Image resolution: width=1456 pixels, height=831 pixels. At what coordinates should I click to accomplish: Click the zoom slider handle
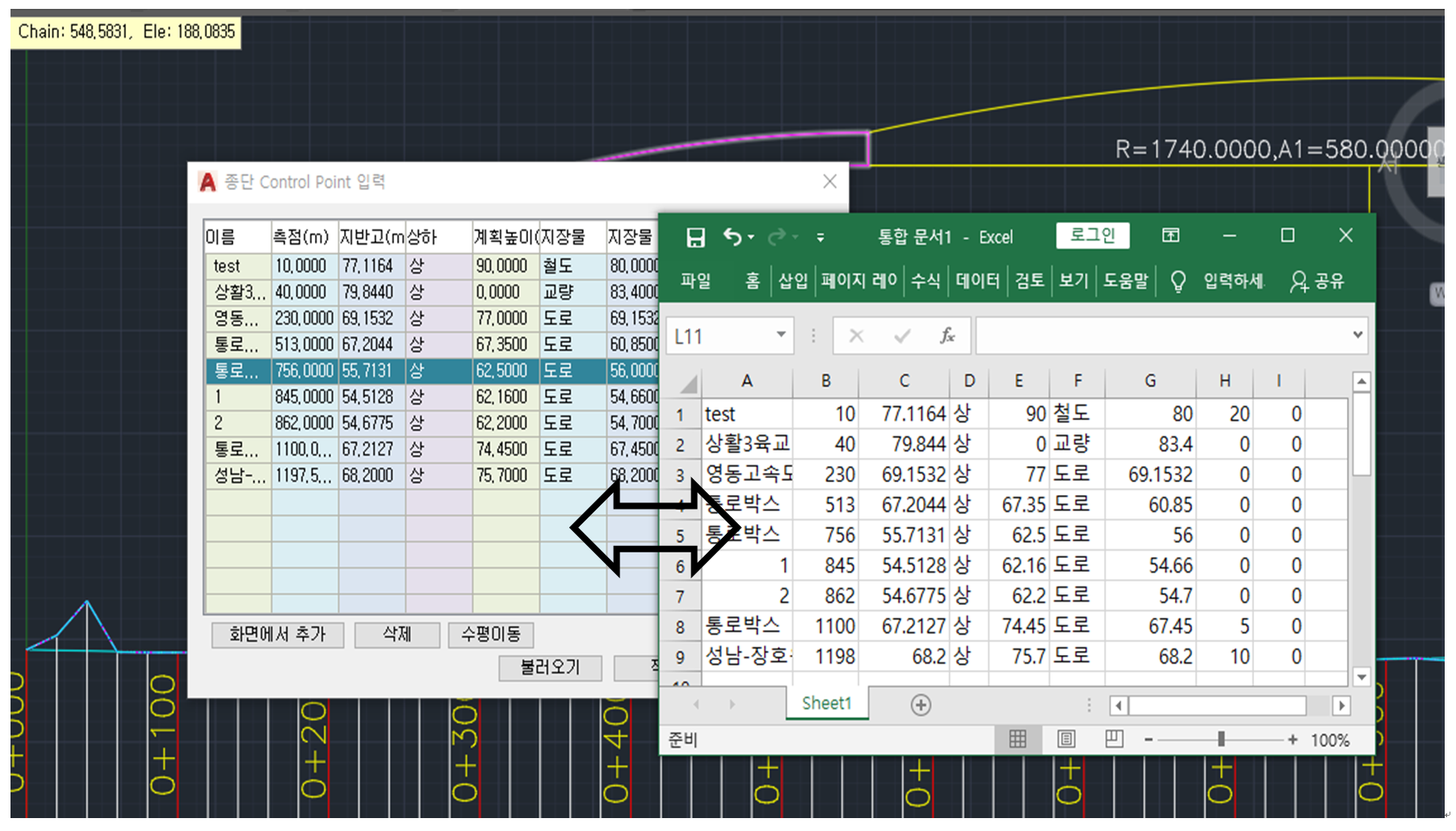point(1221,739)
